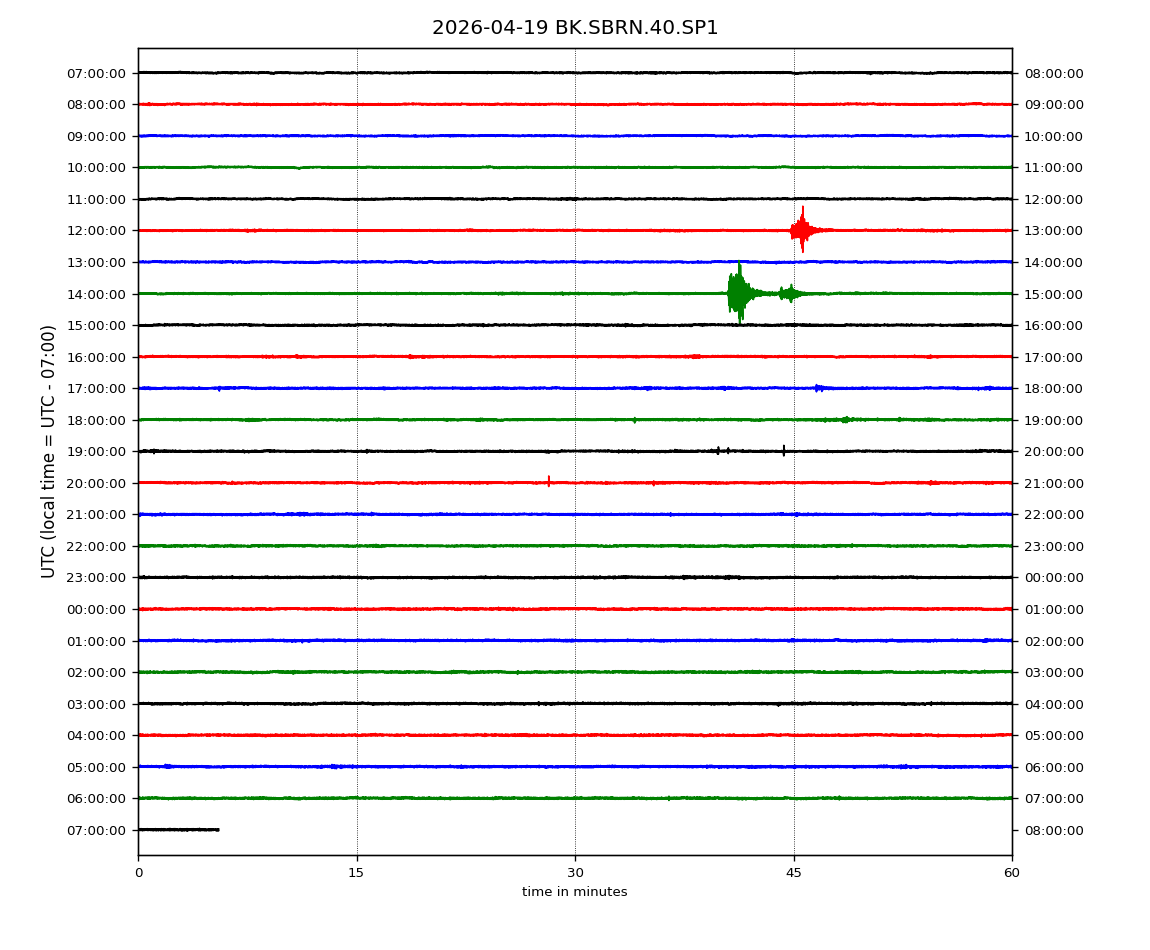Click the small blue blip on 17:00 trace

[x=818, y=388]
